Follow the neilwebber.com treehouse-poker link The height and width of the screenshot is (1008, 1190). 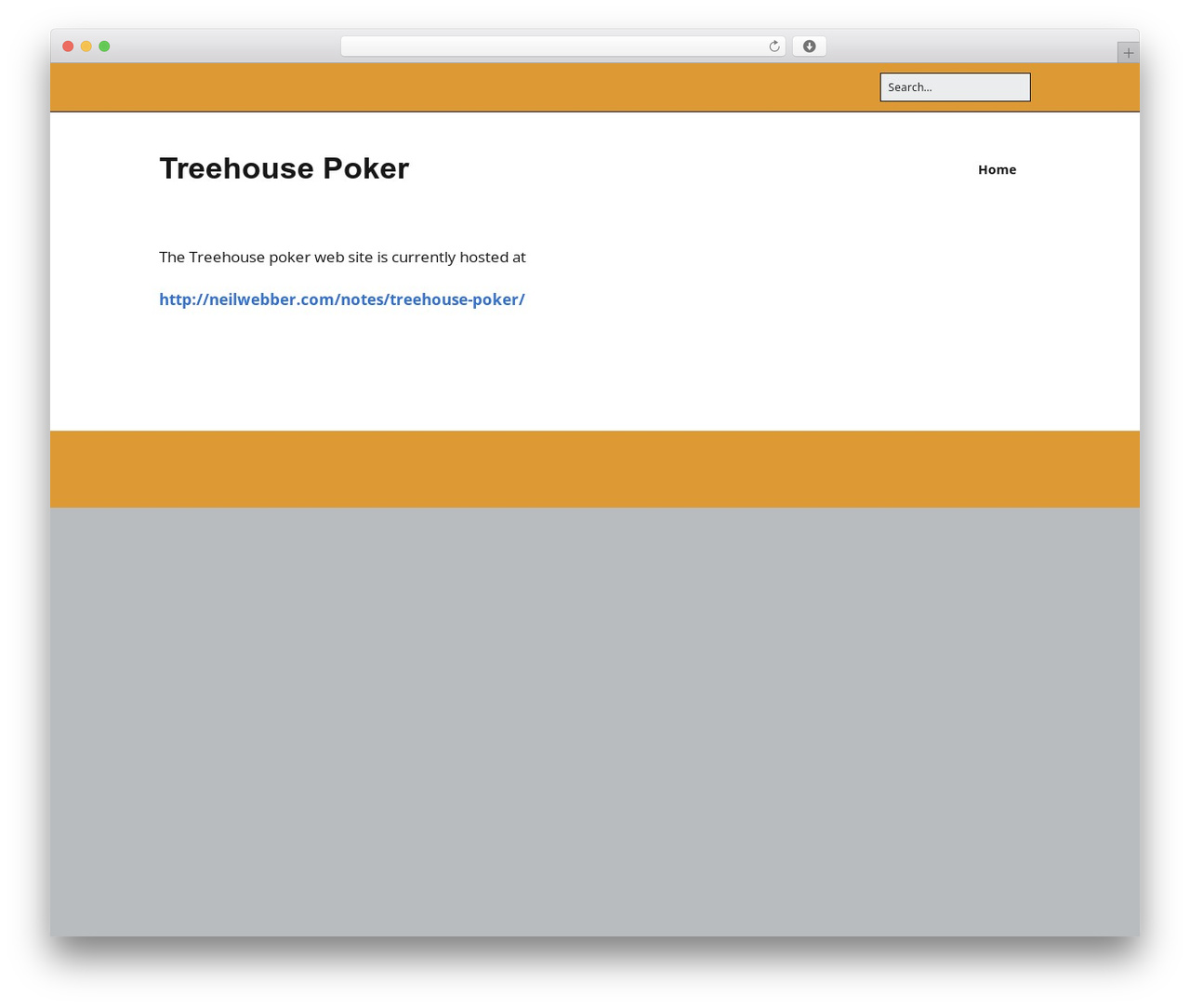tap(342, 299)
